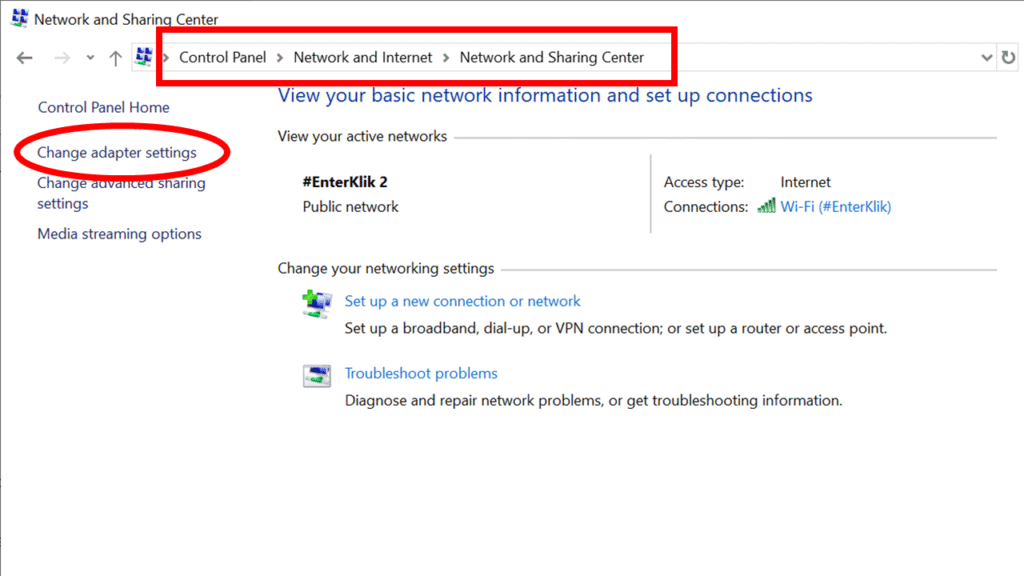Image resolution: width=1024 pixels, height=576 pixels.
Task: Refresh the Network and Sharing Center view
Action: tap(1008, 58)
